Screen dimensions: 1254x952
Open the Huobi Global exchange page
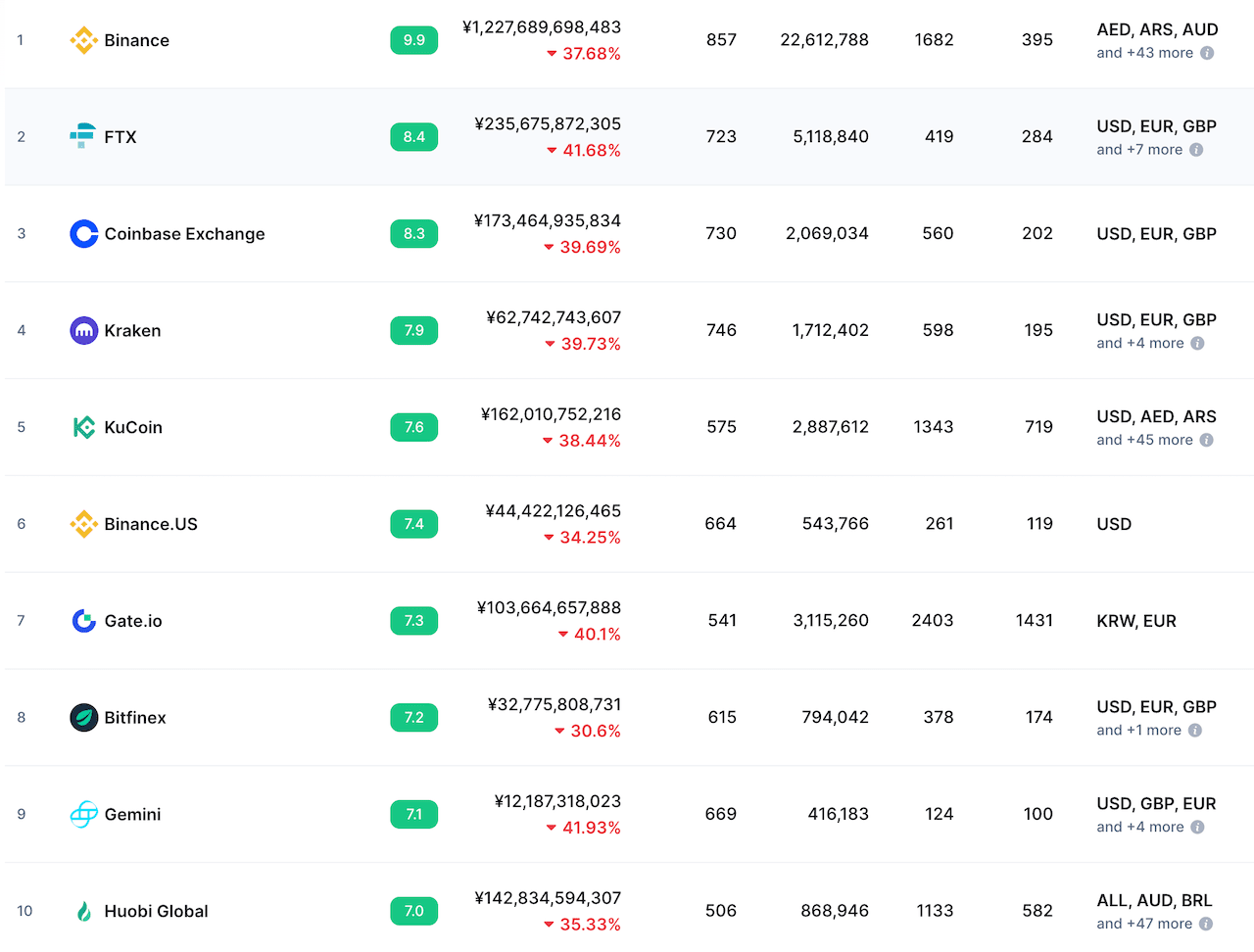(x=157, y=911)
